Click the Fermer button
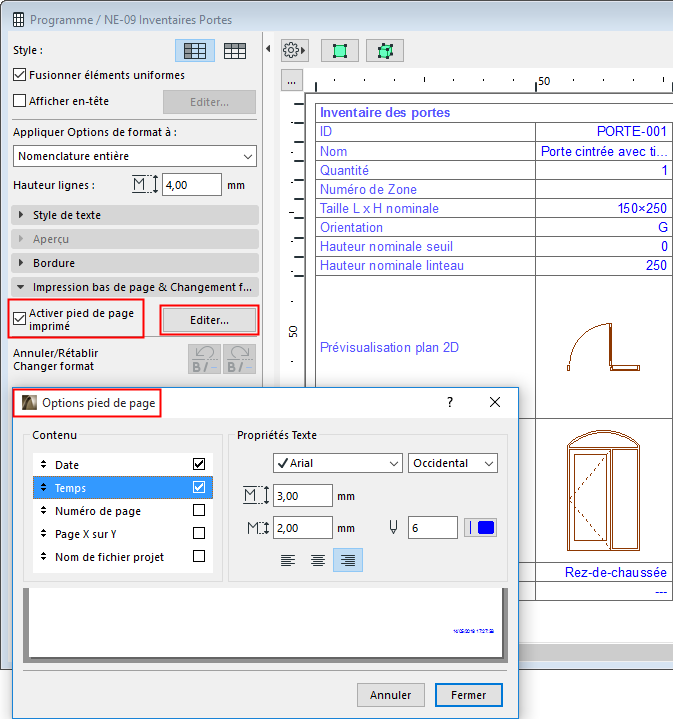The height and width of the screenshot is (719, 673). coord(468,695)
